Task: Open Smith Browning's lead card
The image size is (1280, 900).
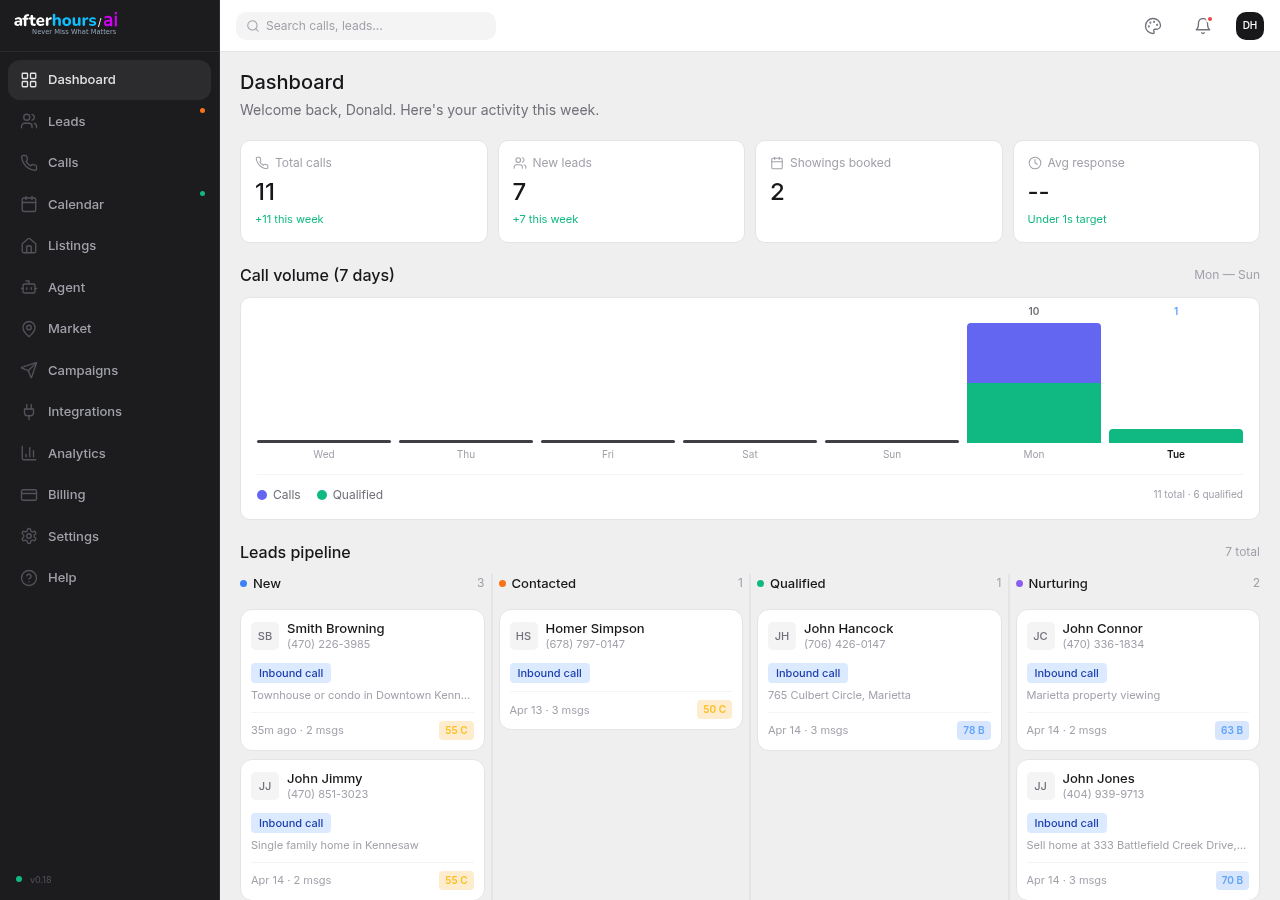Action: click(362, 680)
